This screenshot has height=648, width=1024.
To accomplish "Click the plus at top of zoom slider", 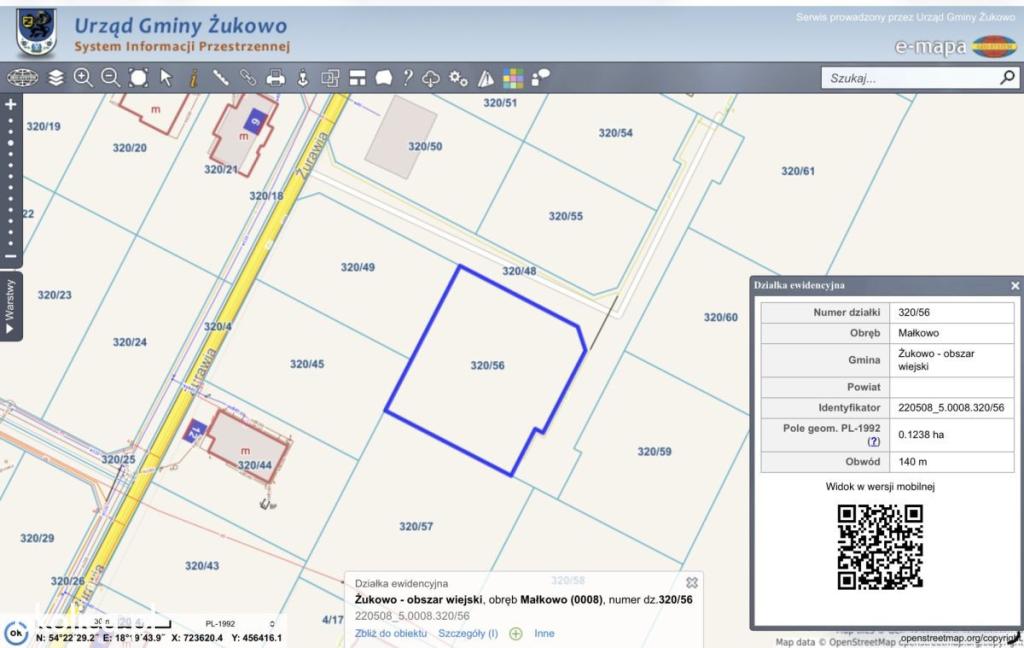I will tap(10, 105).
